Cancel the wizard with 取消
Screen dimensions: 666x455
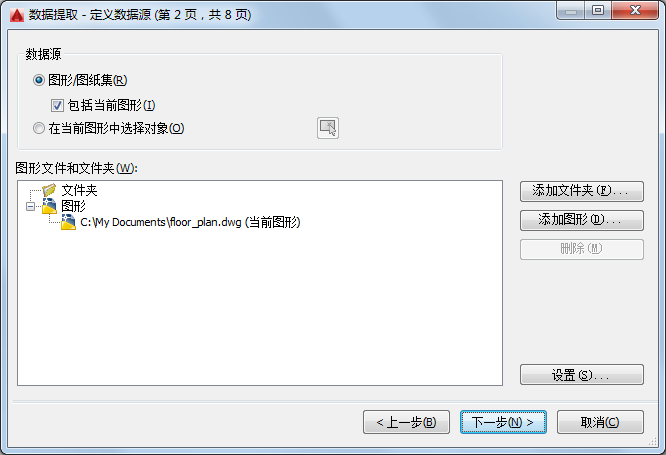click(x=600, y=422)
